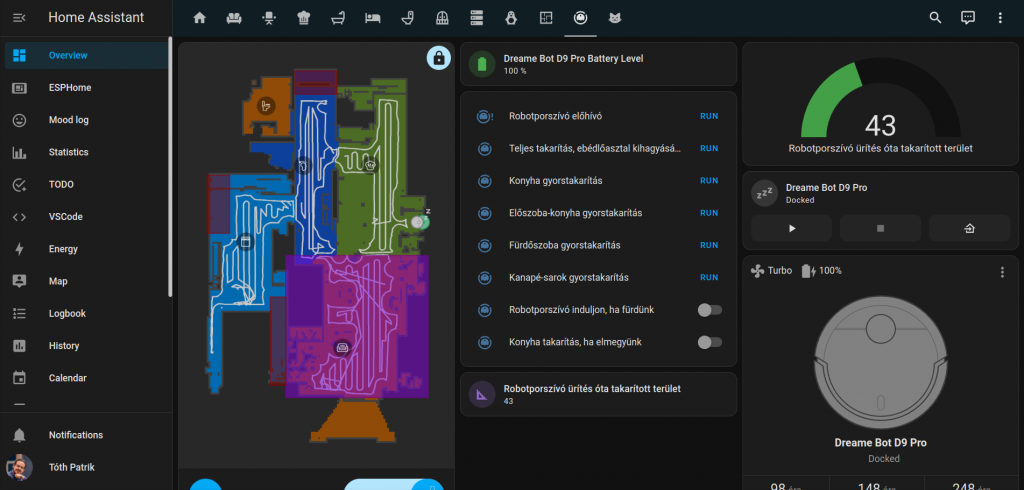This screenshot has width=1024, height=490.
Task: Toggle the map lock button
Action: pos(439,58)
